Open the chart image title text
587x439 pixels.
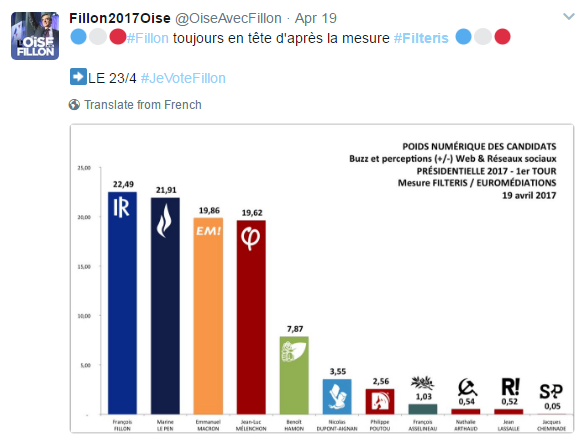pyautogui.click(x=453, y=171)
